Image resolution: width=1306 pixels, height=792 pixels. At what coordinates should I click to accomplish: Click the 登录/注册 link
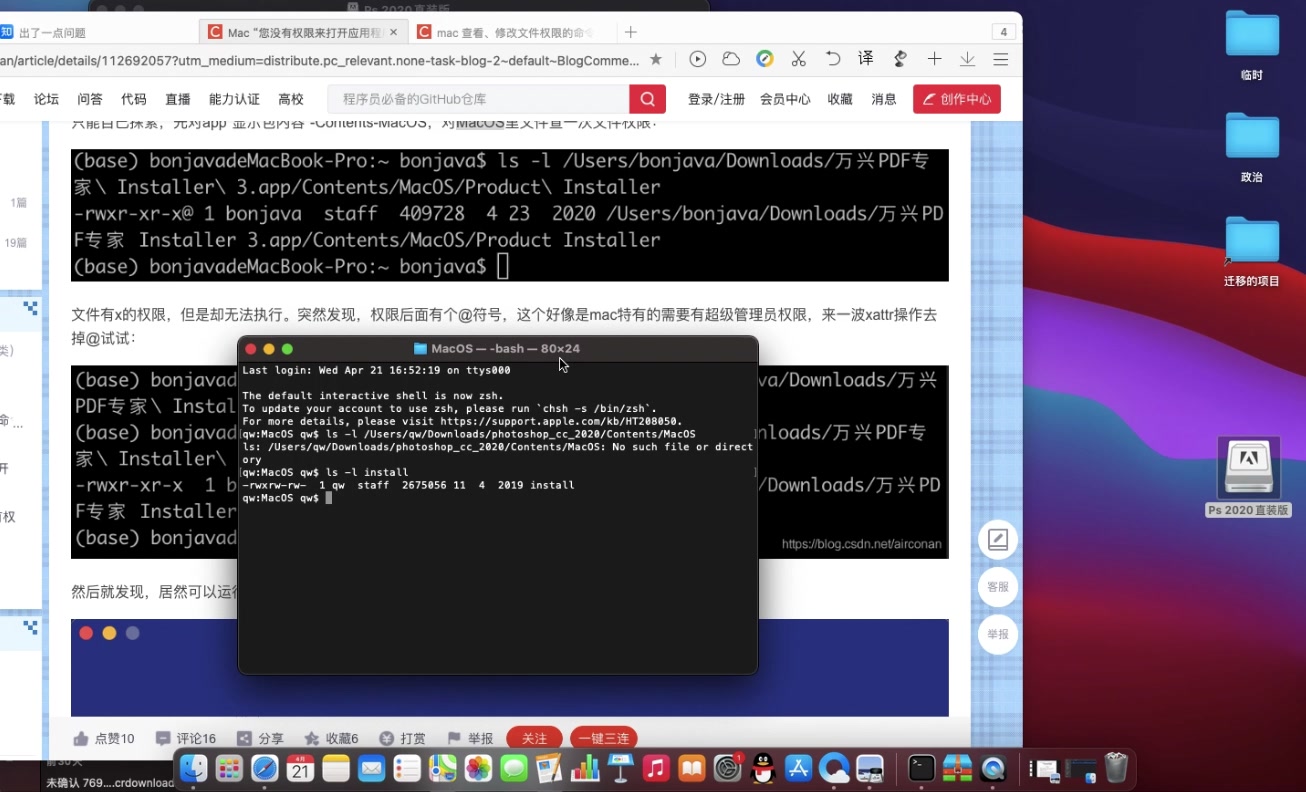[x=717, y=99]
